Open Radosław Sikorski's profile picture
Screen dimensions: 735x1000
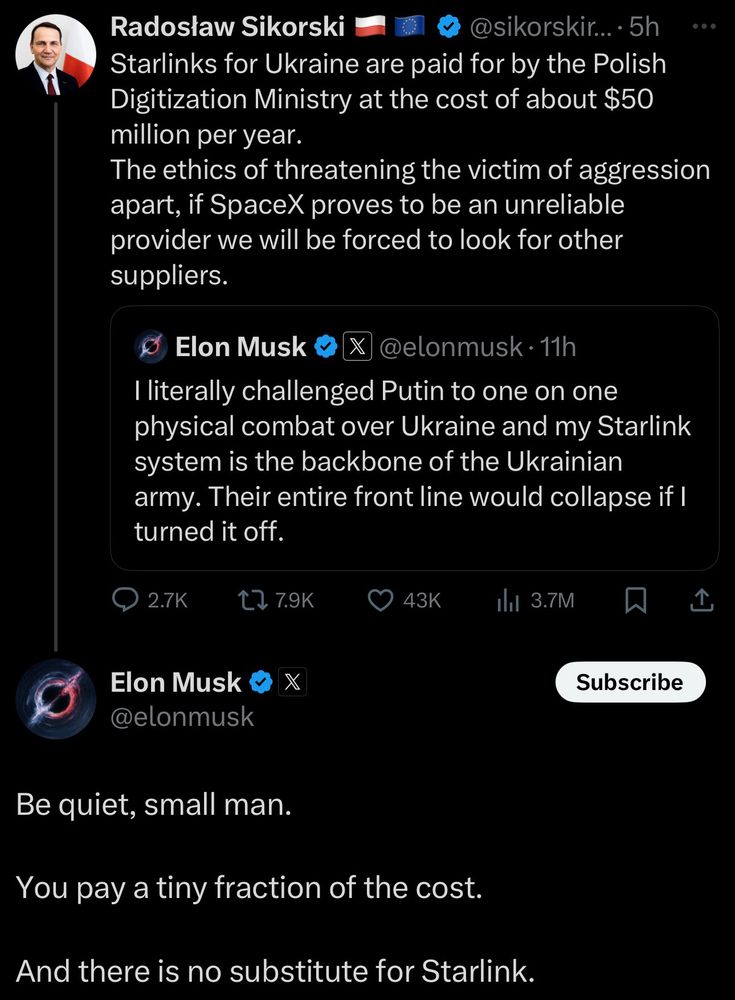(x=56, y=55)
